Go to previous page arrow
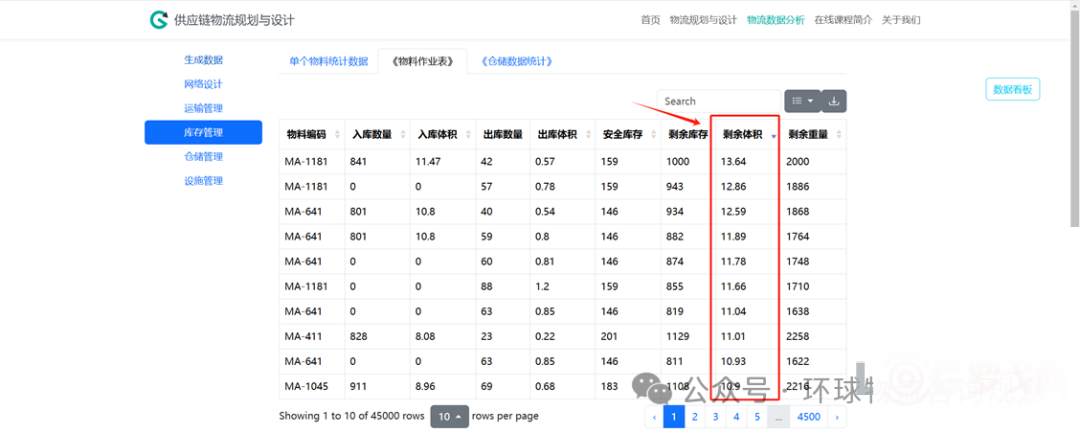Image resolution: width=1080 pixels, height=433 pixels. 654,416
